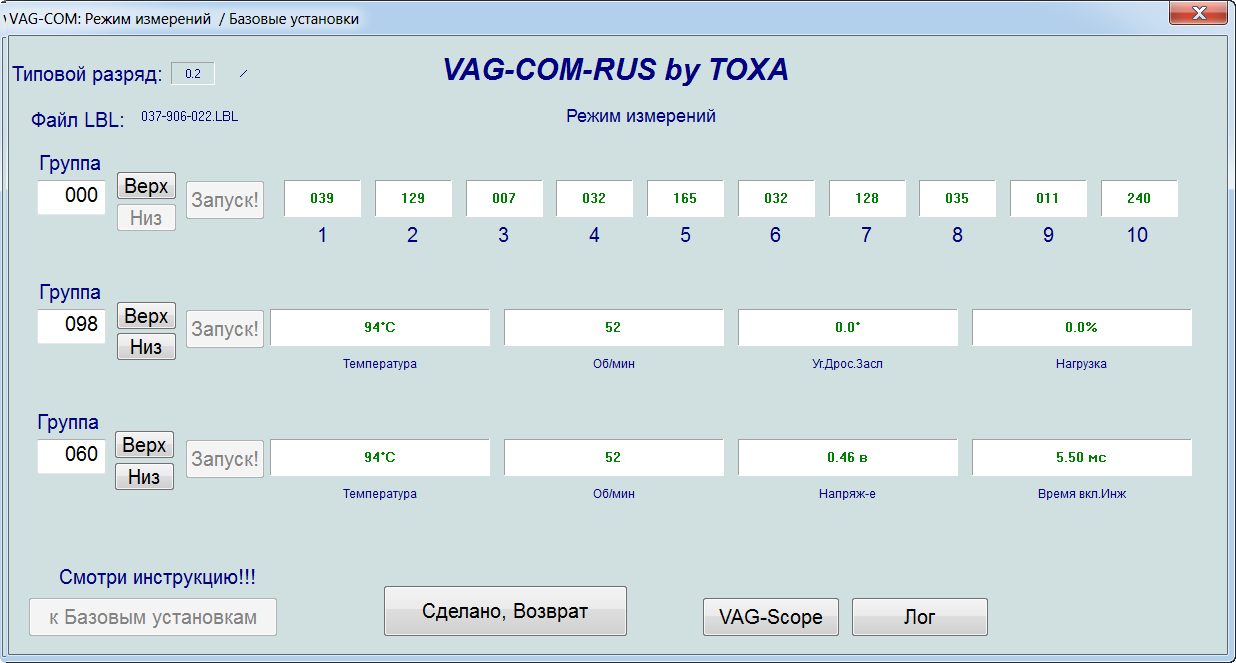Click the Нагрузка value 0.0%
This screenshot has height=663, width=1236.
coord(1082,327)
